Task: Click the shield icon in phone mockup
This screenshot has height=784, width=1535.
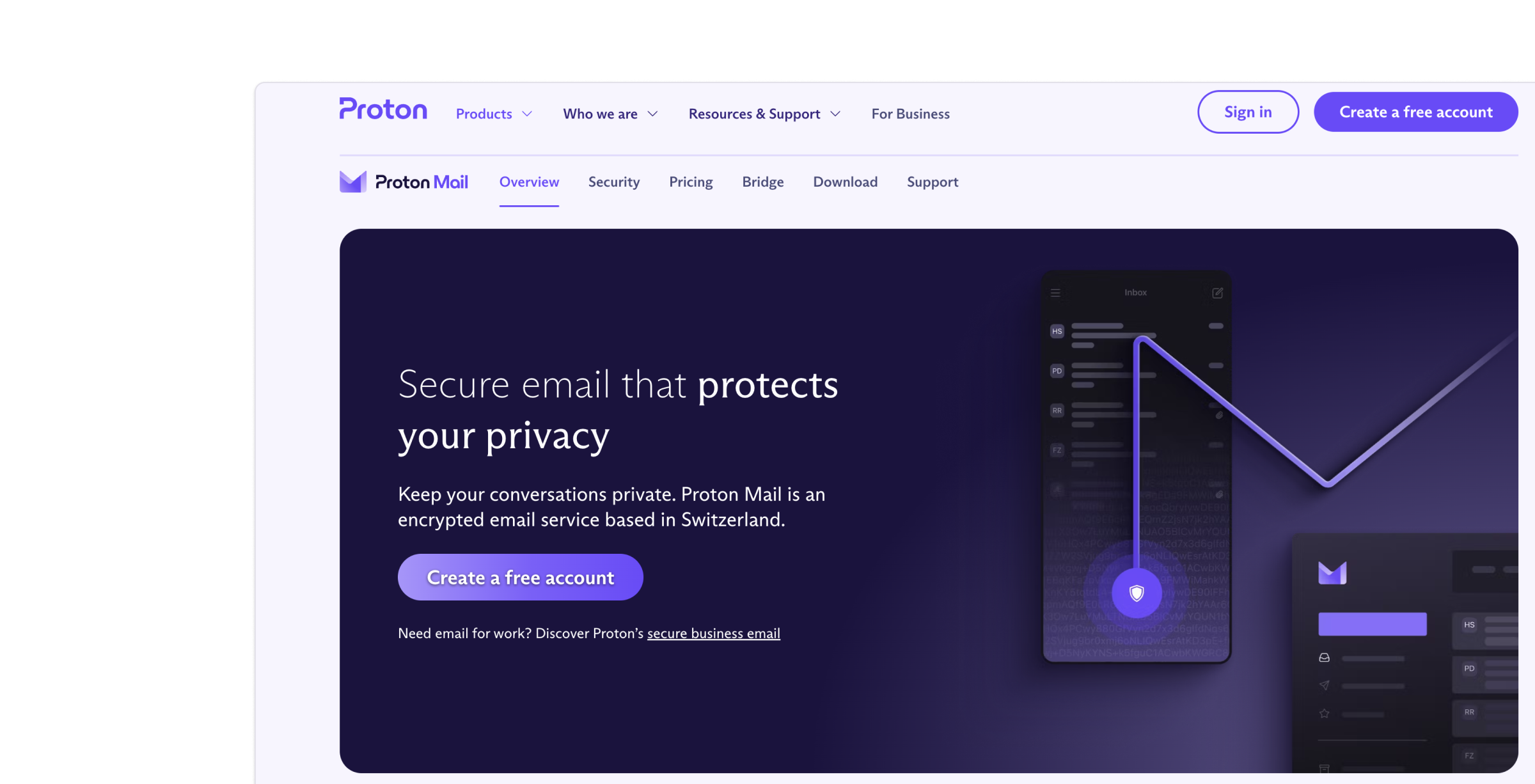Action: click(1137, 593)
